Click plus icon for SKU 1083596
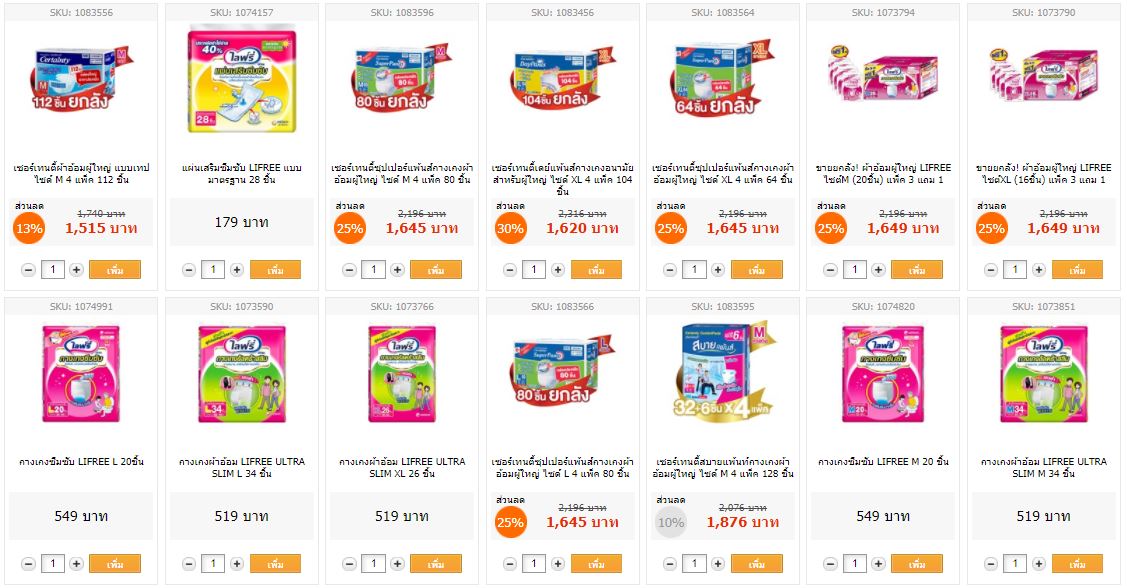This screenshot has width=1127, height=588. coord(397,270)
